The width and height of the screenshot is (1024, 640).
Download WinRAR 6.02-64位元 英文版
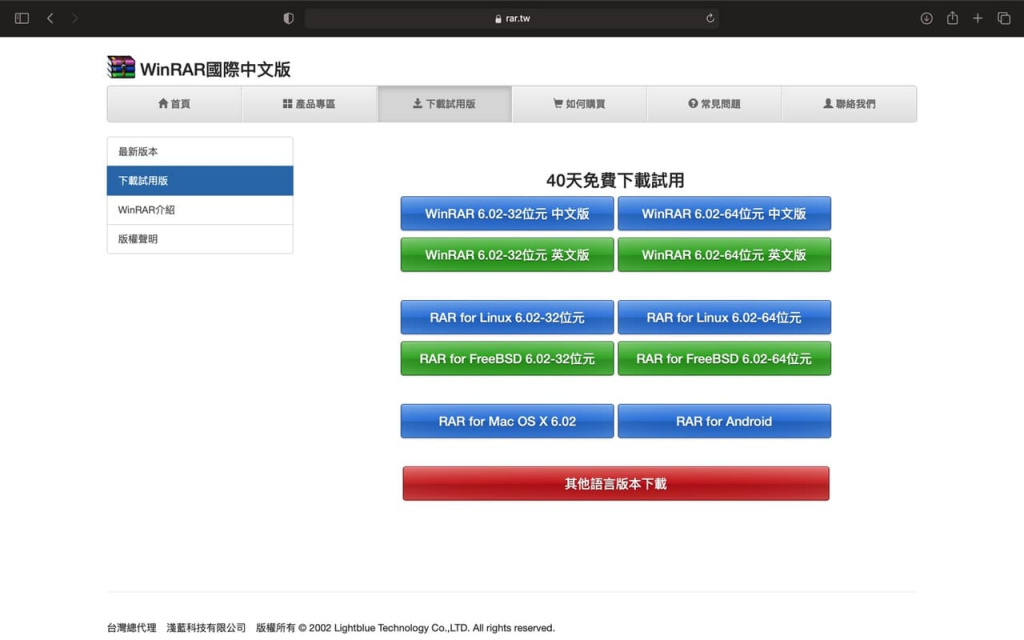click(x=724, y=255)
